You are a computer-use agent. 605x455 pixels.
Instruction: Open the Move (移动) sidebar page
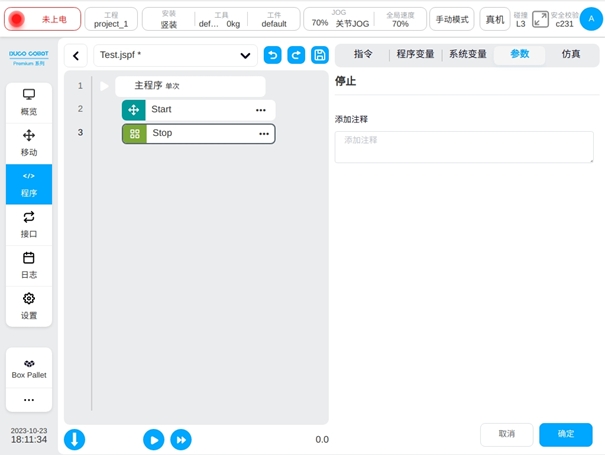pos(29,143)
